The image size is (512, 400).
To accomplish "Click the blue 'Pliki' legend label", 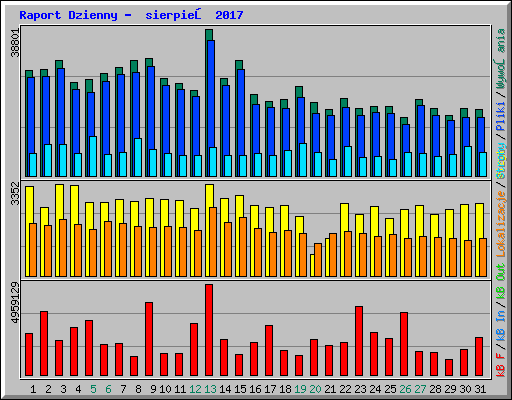I will [501, 117].
